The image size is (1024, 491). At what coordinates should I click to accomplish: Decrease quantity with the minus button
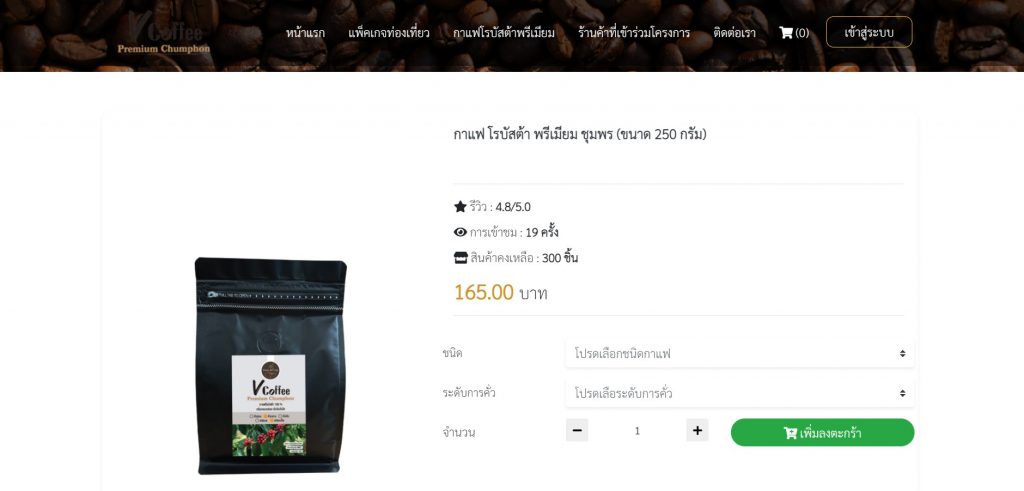pos(577,430)
